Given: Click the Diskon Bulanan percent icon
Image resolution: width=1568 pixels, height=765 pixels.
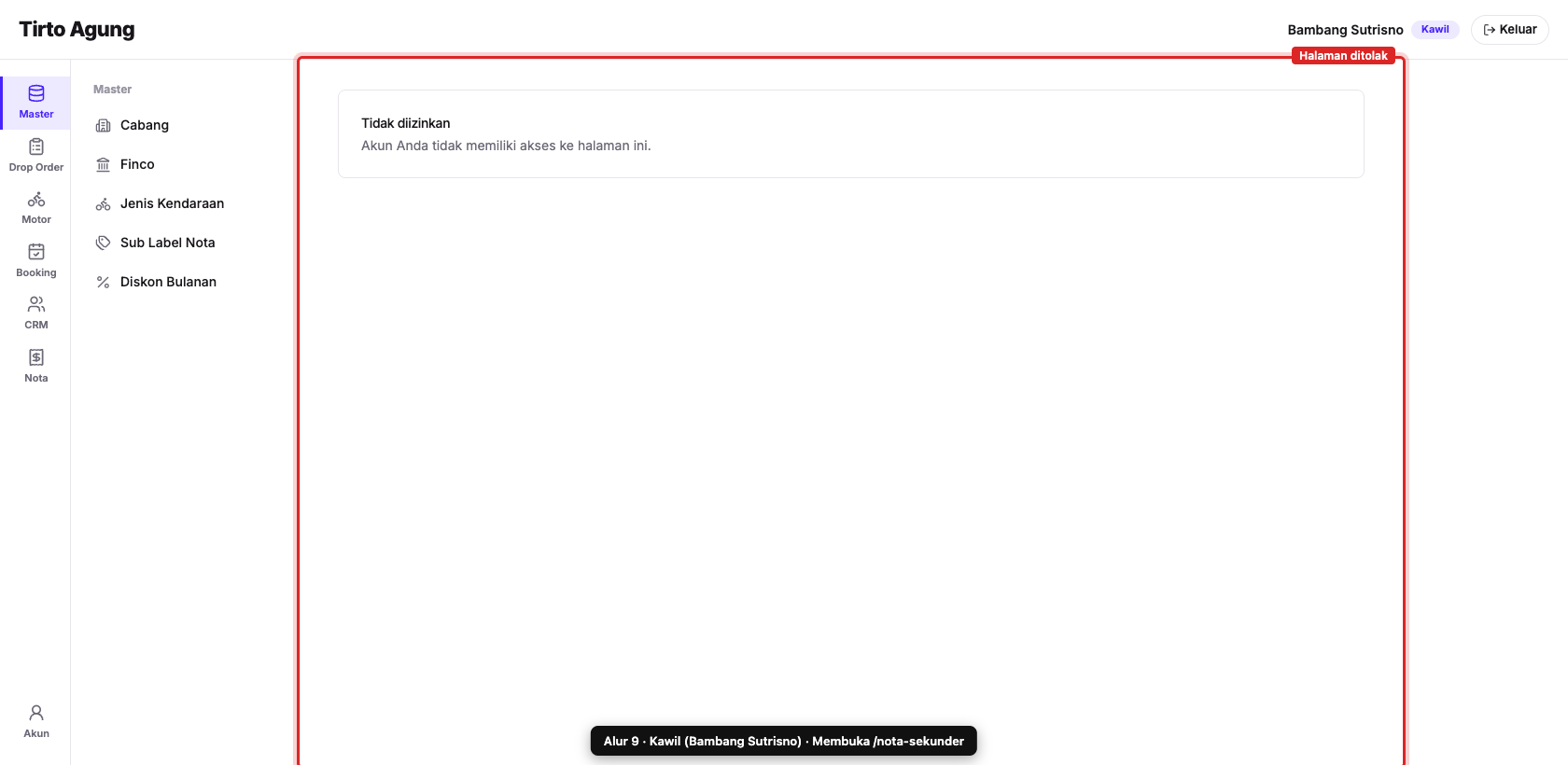Looking at the screenshot, I should (104, 282).
